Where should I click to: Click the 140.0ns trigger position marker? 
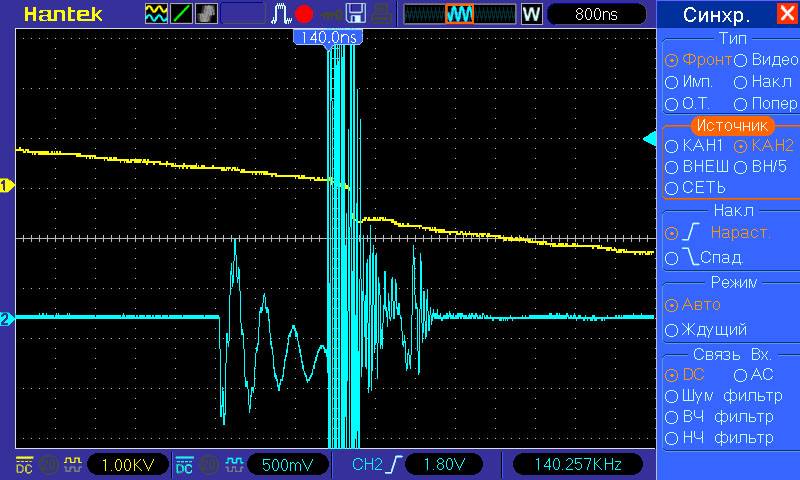tap(328, 38)
